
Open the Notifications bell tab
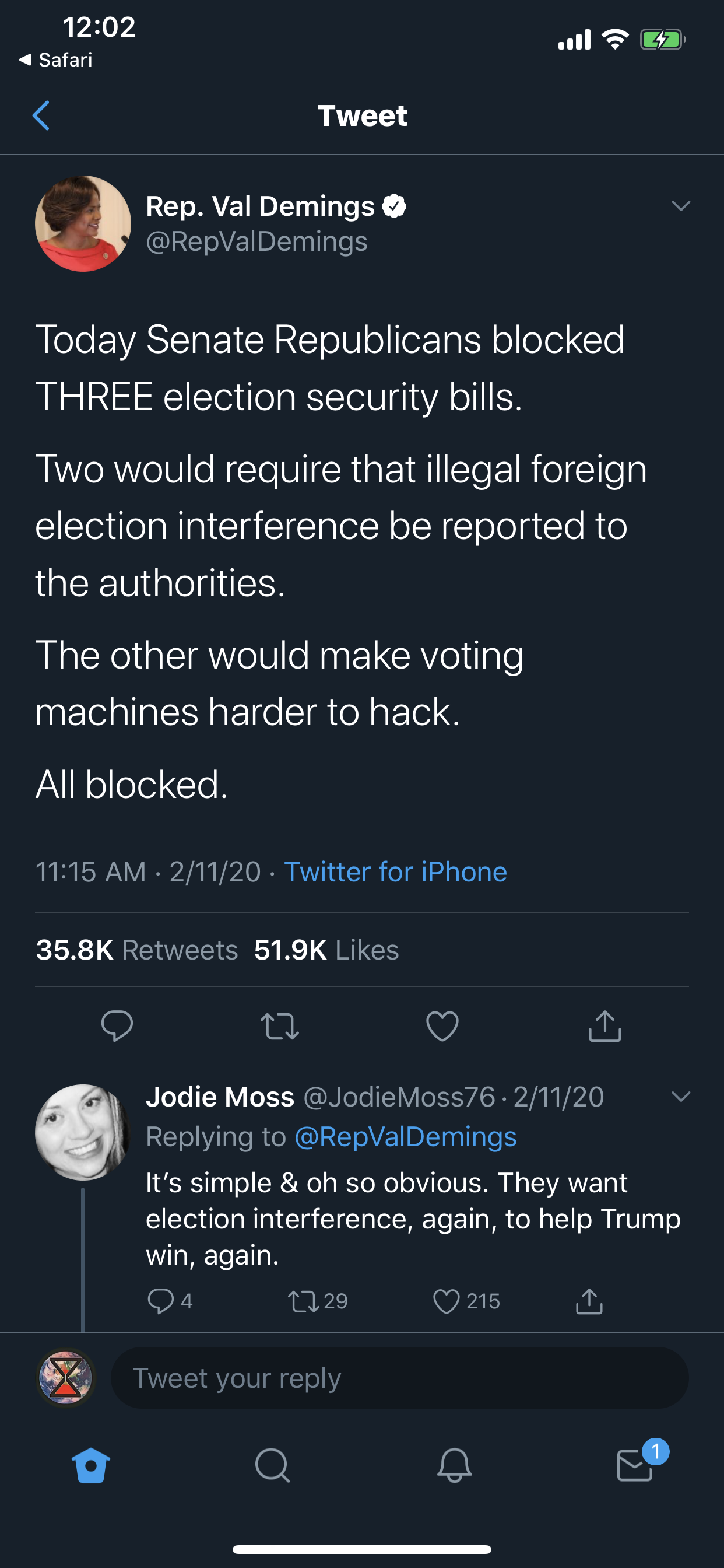(x=454, y=1465)
